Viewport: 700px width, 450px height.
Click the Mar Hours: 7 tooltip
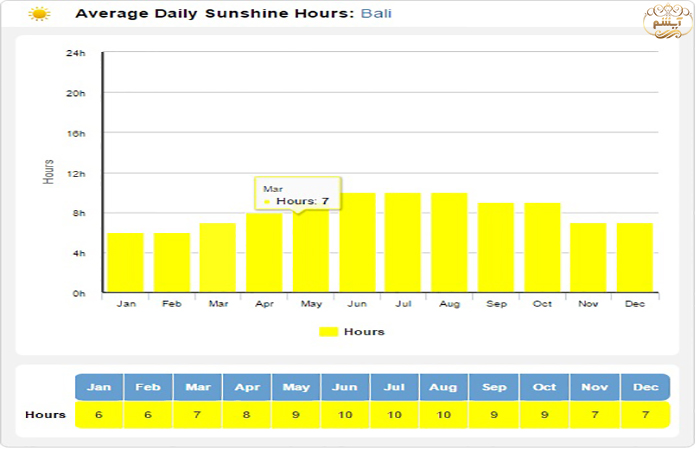[298, 194]
